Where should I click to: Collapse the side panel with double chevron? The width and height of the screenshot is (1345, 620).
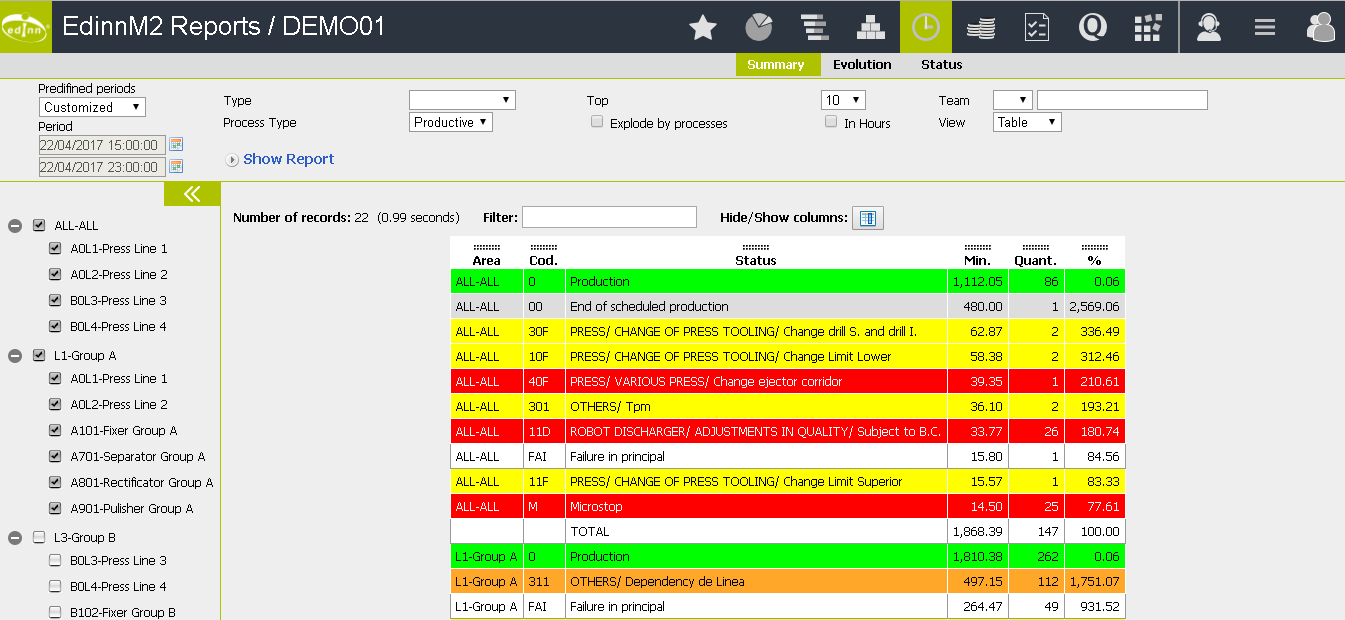[x=192, y=194]
